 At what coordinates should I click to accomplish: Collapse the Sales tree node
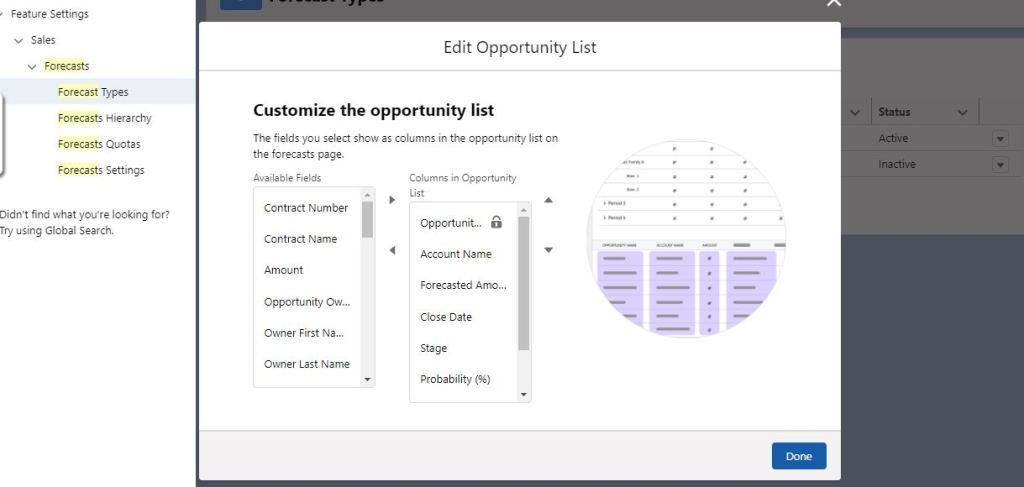pyautogui.click(x=19, y=40)
